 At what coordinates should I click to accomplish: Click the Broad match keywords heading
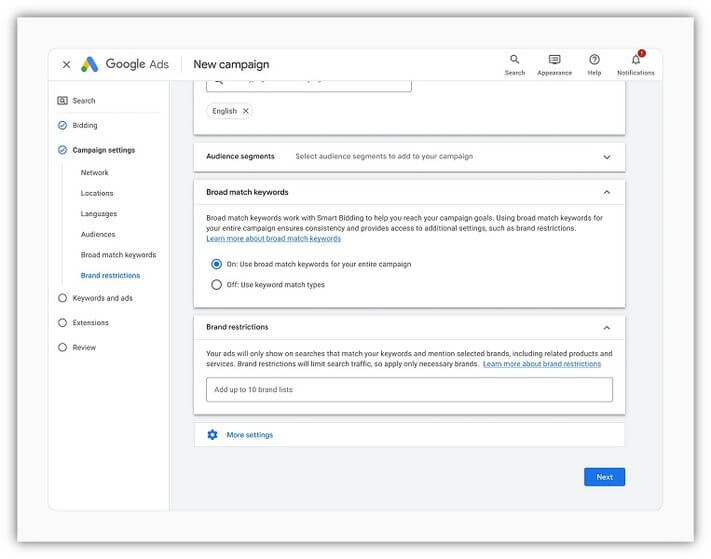pyautogui.click(x=247, y=192)
